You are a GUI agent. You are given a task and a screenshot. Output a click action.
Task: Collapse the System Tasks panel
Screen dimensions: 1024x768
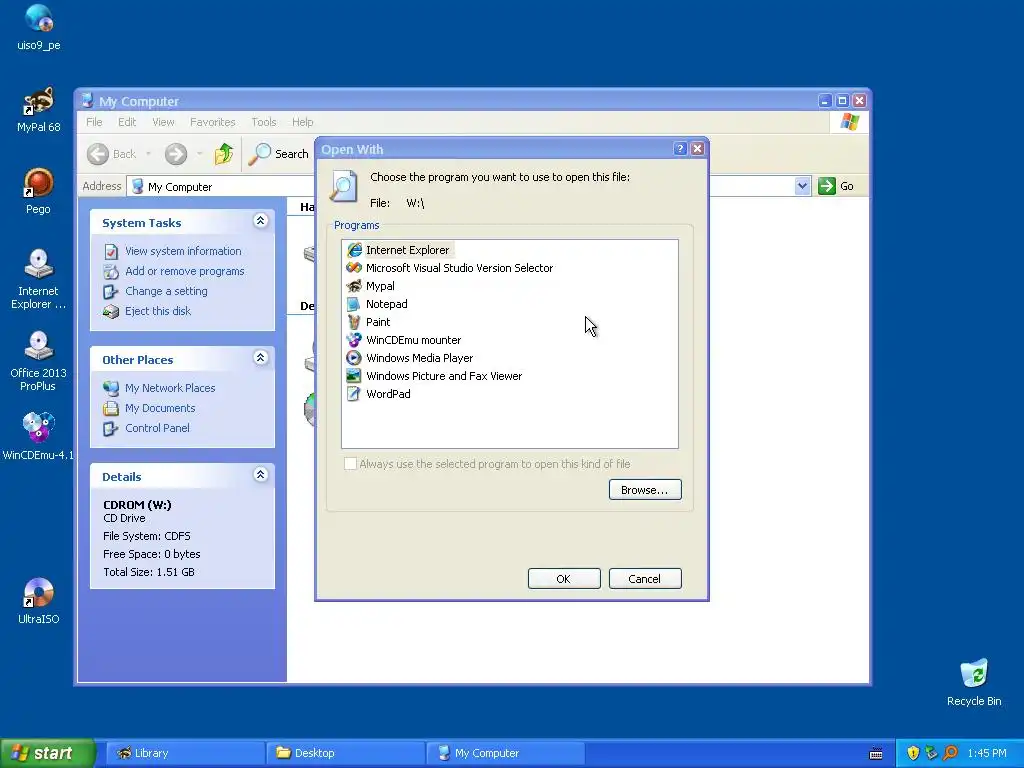pyautogui.click(x=261, y=221)
